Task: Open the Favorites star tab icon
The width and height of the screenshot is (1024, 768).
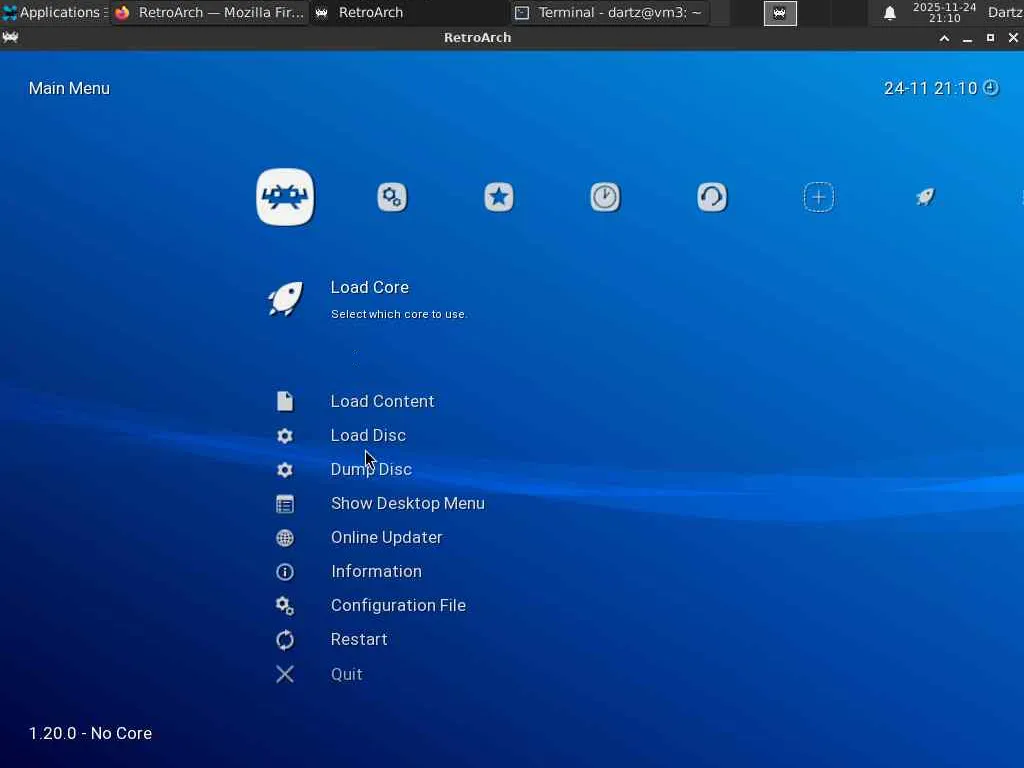Action: click(x=499, y=197)
